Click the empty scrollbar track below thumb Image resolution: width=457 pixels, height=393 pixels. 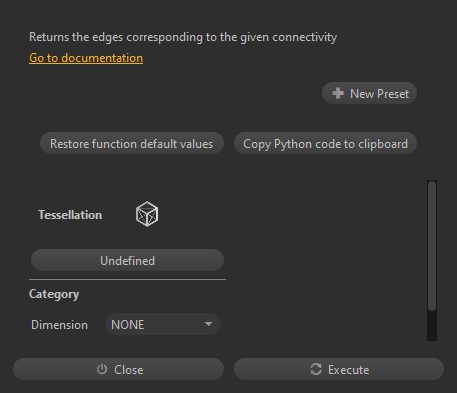(x=432, y=326)
